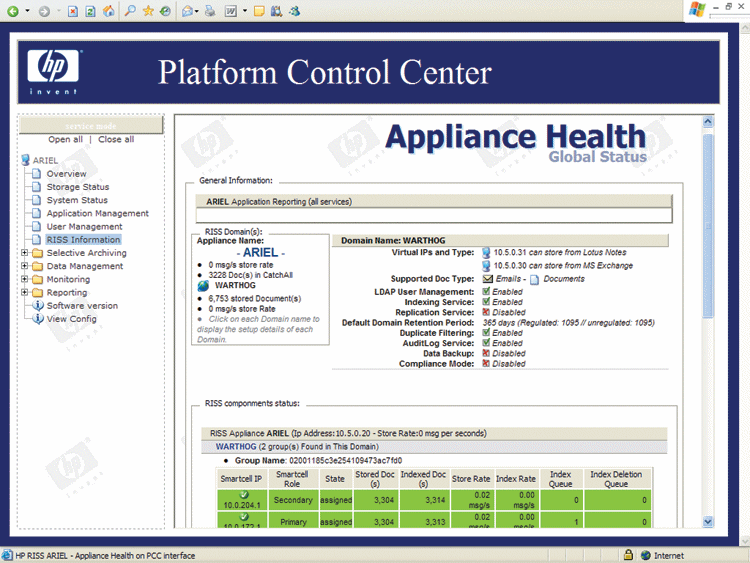Stop page loading with the red X icon

tap(72, 11)
